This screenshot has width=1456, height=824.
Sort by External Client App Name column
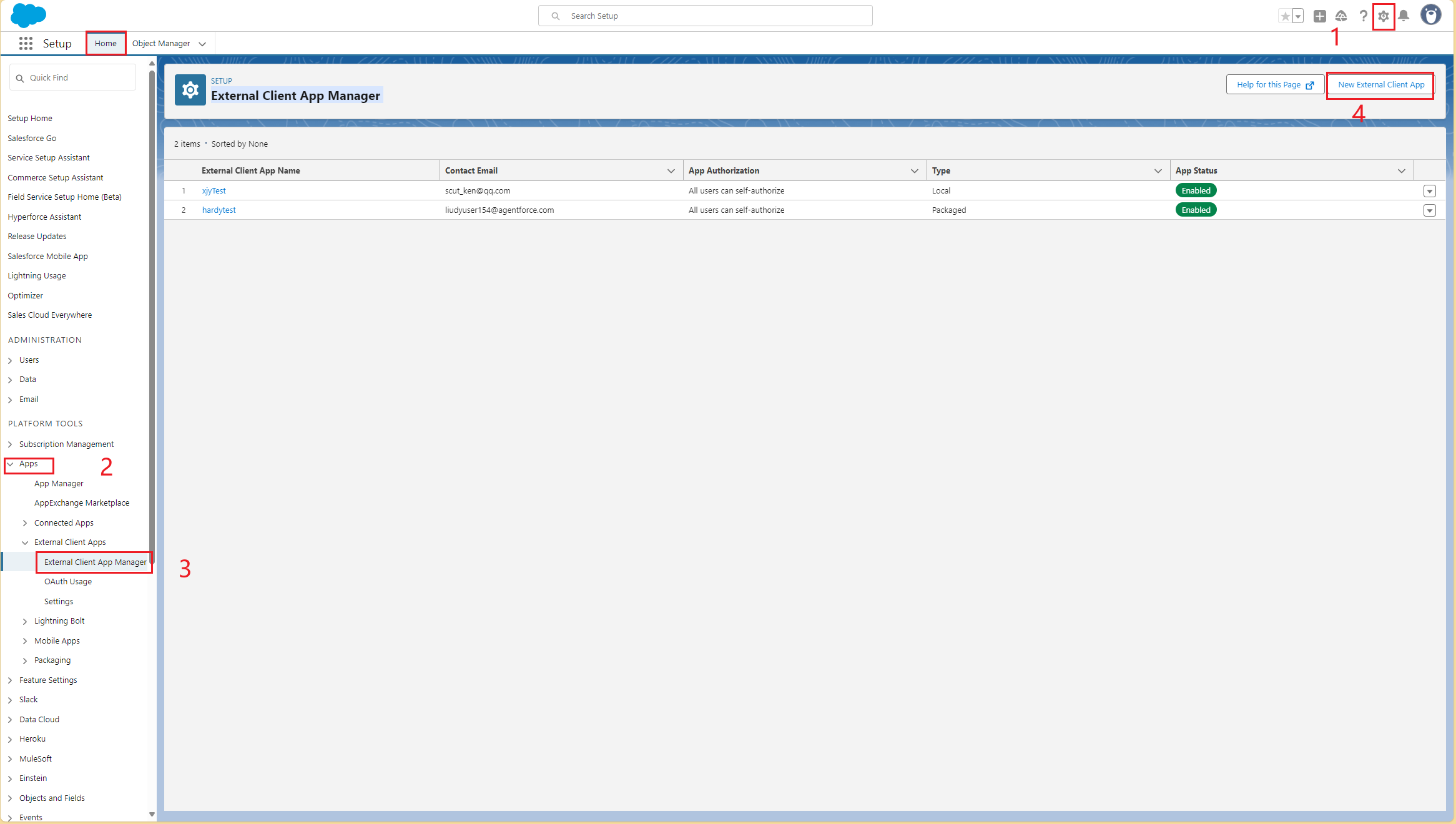pos(250,170)
